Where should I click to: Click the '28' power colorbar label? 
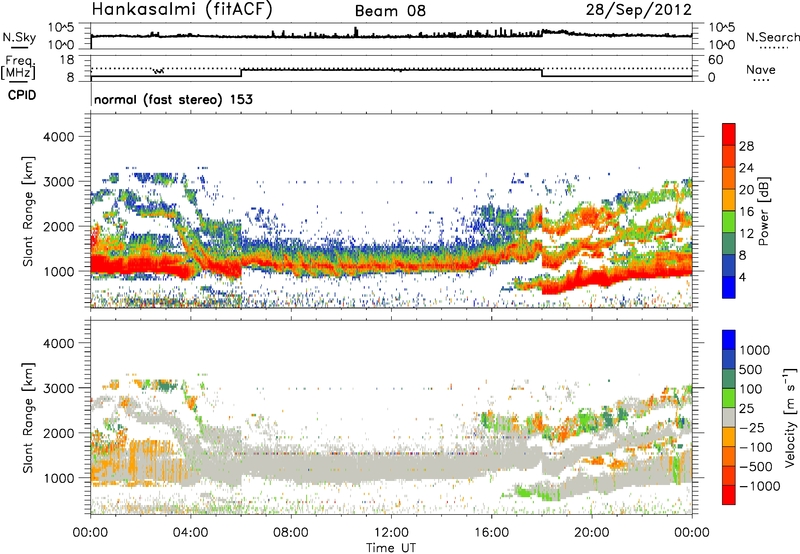746,146
